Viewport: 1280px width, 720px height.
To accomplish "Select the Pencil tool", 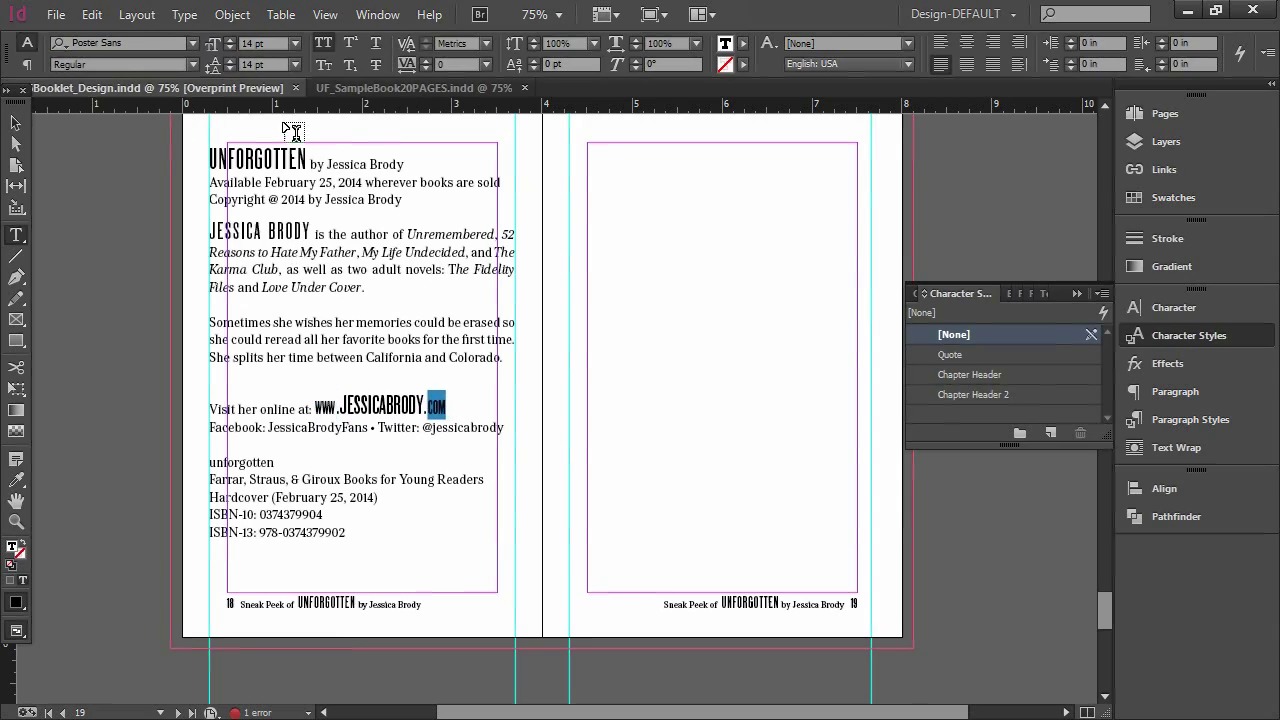I will click(16, 298).
